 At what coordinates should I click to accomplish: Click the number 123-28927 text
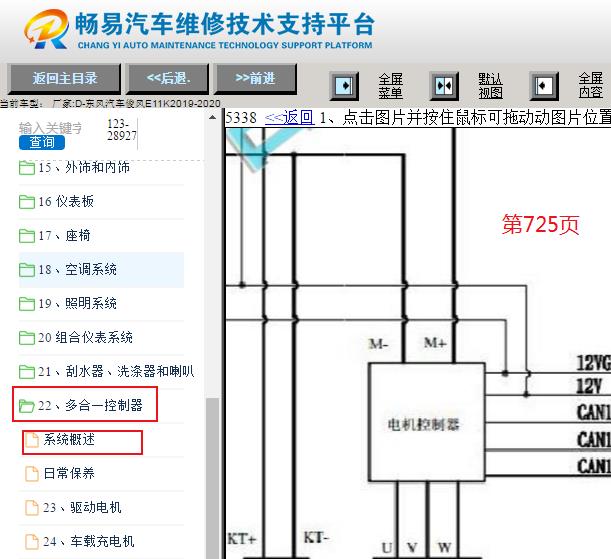point(122,130)
